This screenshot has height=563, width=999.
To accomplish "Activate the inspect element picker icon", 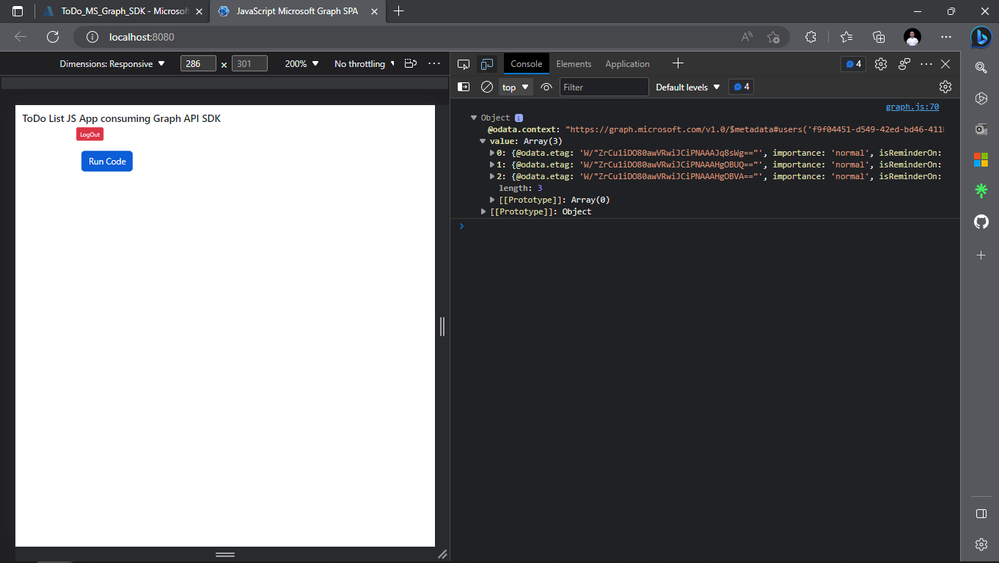I will (x=464, y=64).
